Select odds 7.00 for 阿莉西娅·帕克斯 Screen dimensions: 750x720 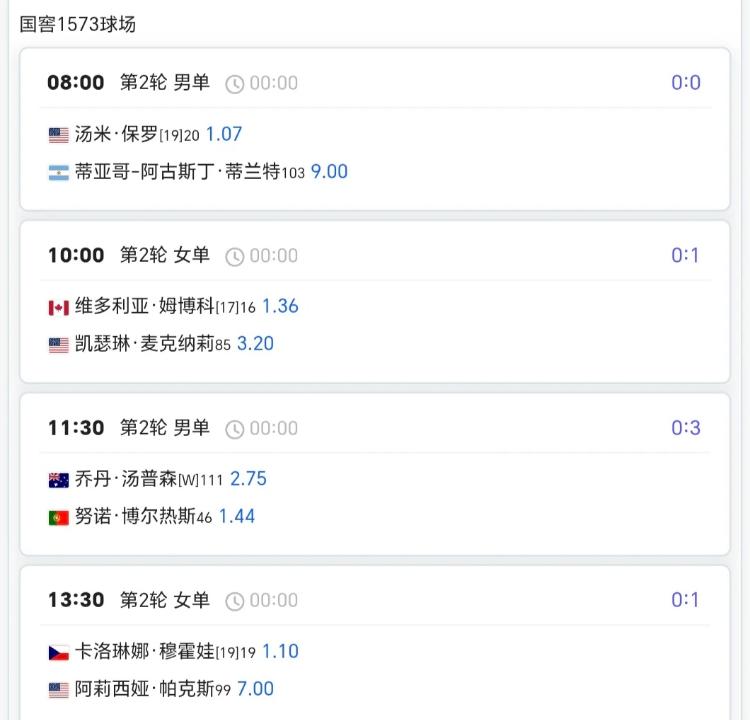click(x=255, y=689)
